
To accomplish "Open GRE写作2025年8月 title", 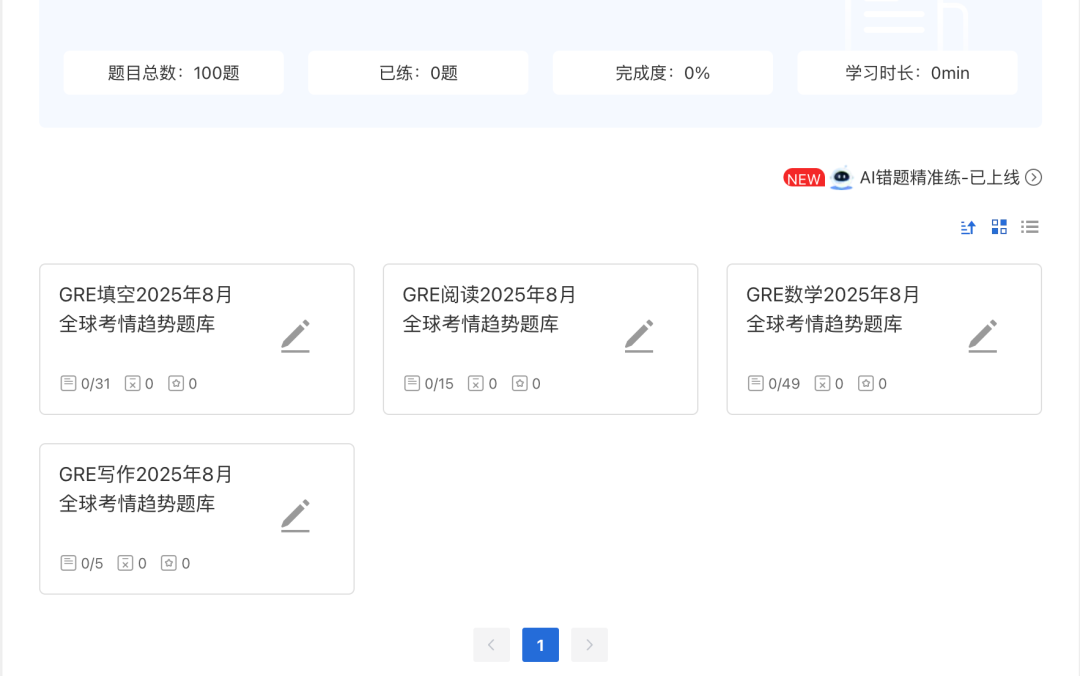I will point(145,475).
